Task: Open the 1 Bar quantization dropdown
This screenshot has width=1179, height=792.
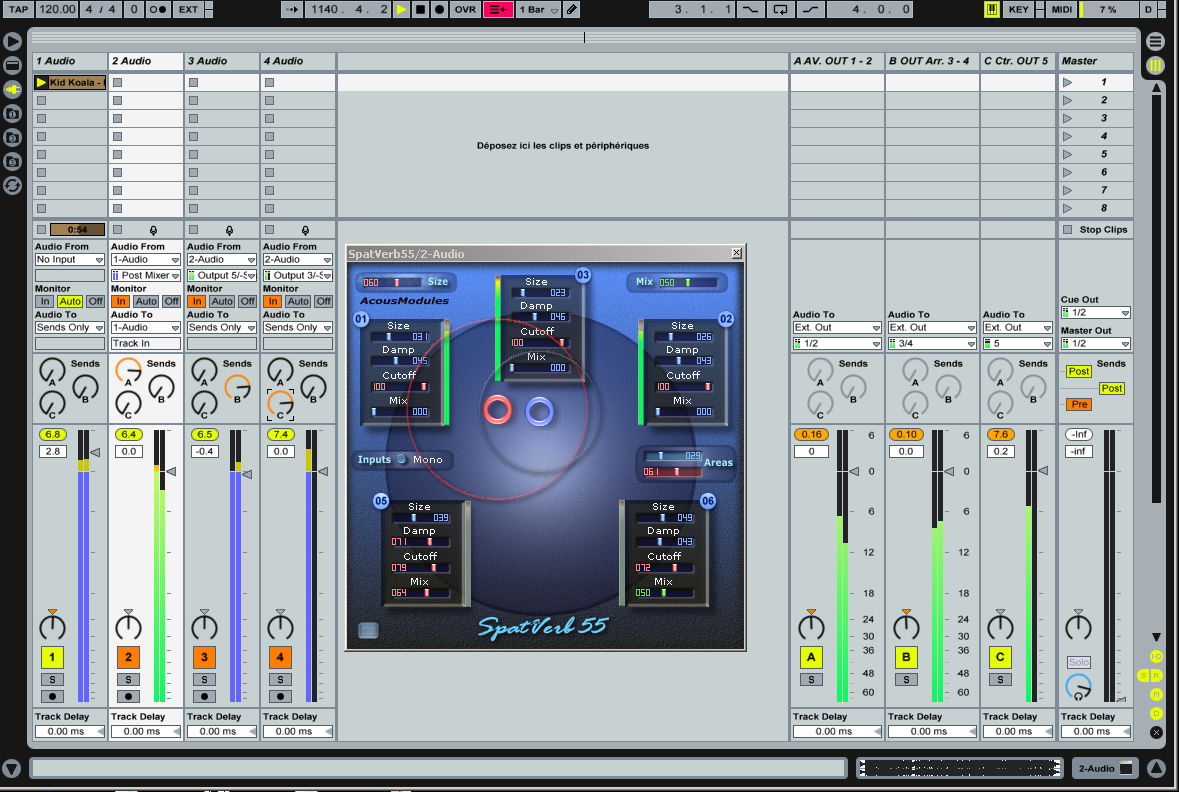Action: point(537,9)
